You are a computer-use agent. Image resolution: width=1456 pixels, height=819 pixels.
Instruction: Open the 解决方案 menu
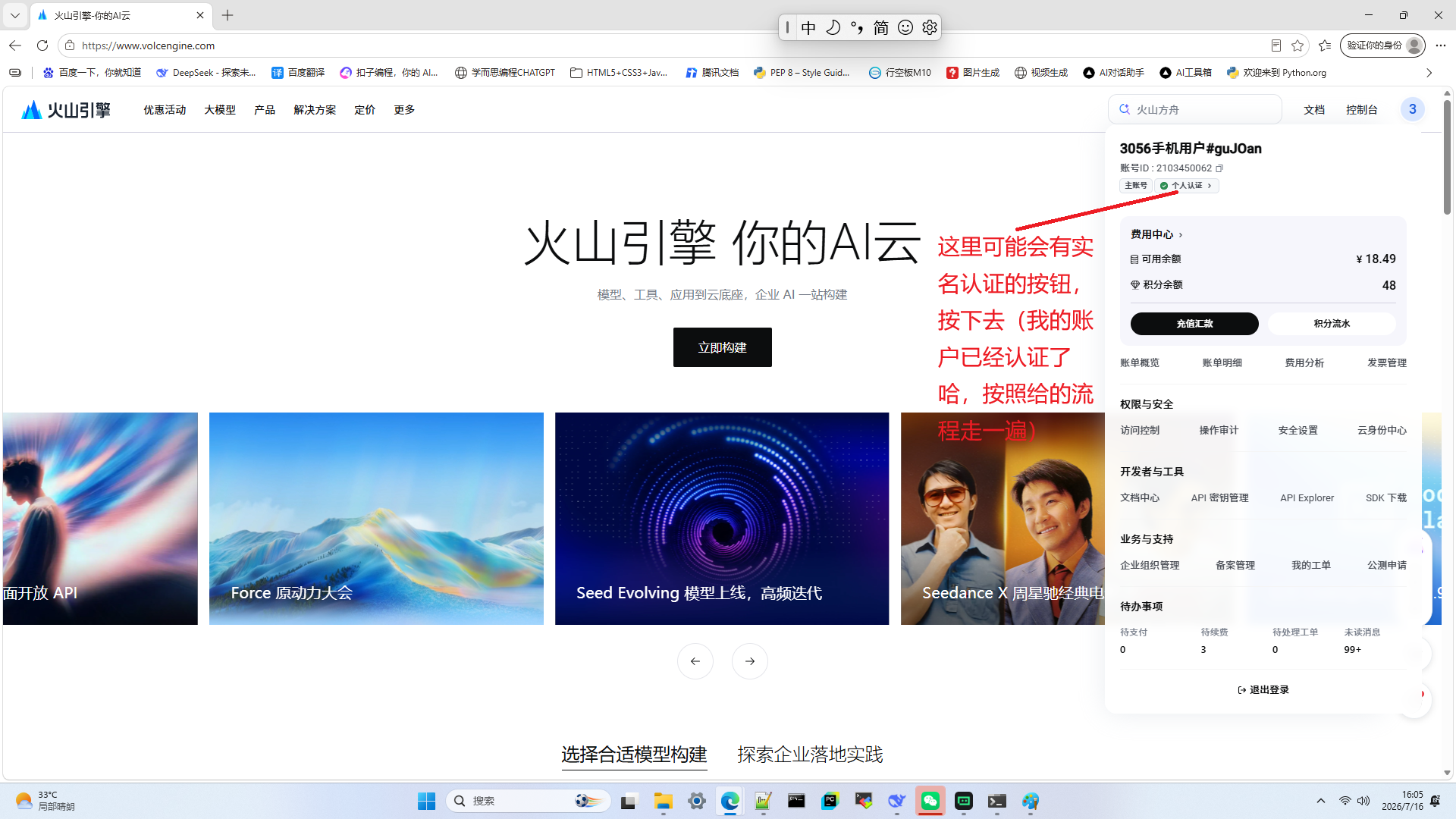point(315,110)
